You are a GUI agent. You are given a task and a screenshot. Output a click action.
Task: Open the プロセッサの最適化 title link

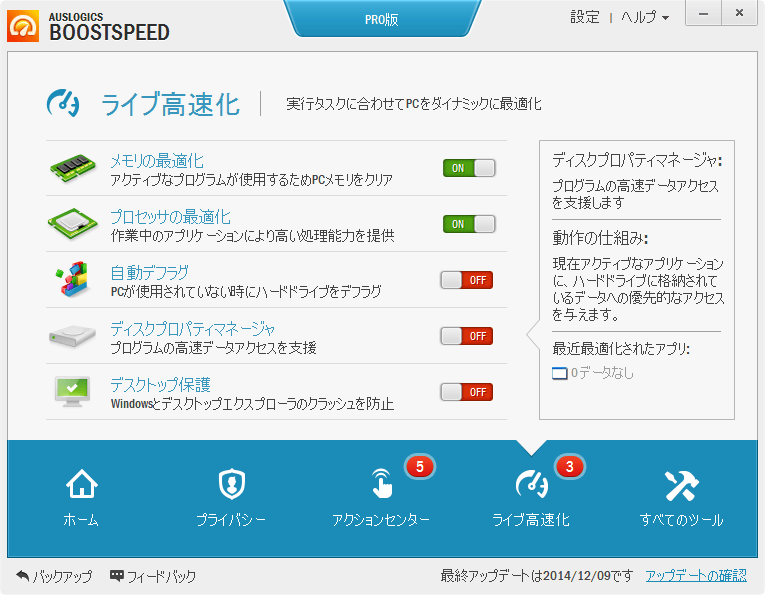pyautogui.click(x=170, y=217)
